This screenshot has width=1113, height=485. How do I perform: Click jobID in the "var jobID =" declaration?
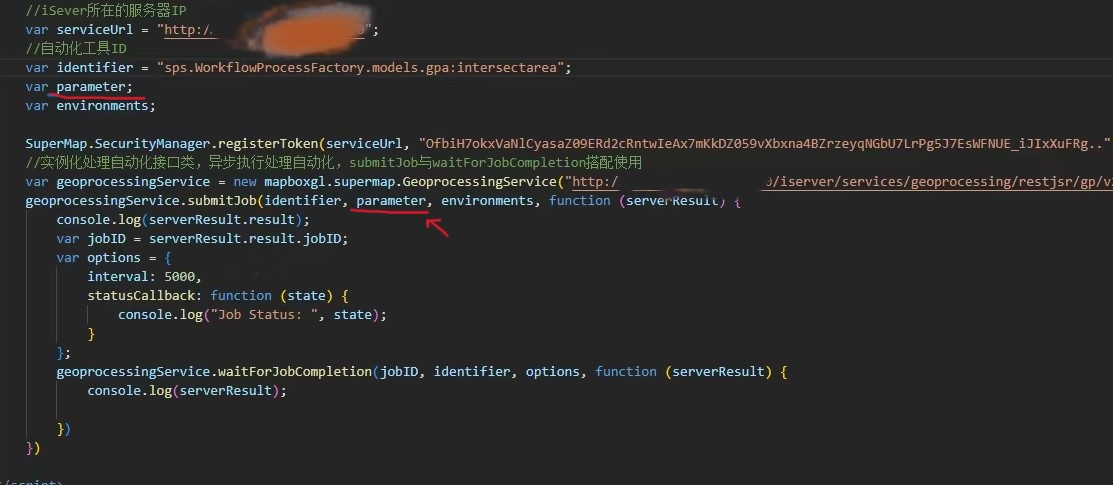coord(106,239)
